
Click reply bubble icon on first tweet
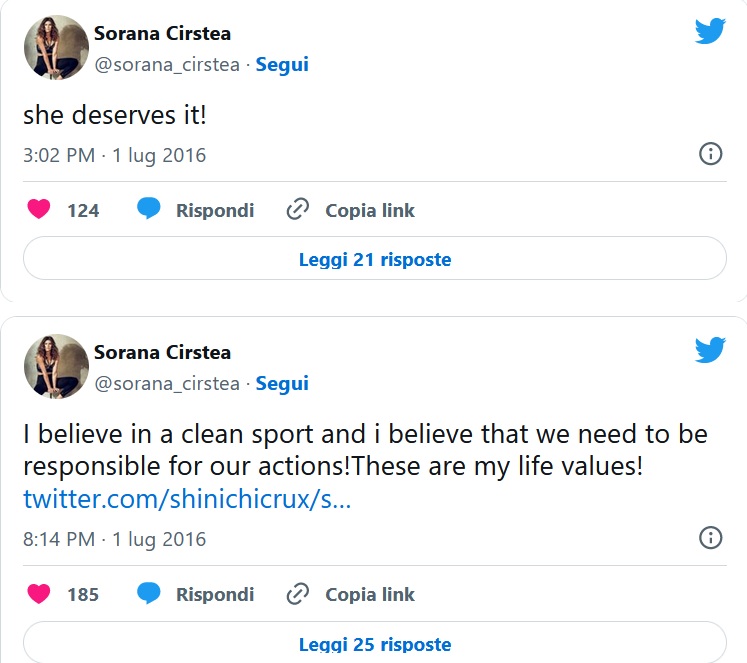coord(149,210)
